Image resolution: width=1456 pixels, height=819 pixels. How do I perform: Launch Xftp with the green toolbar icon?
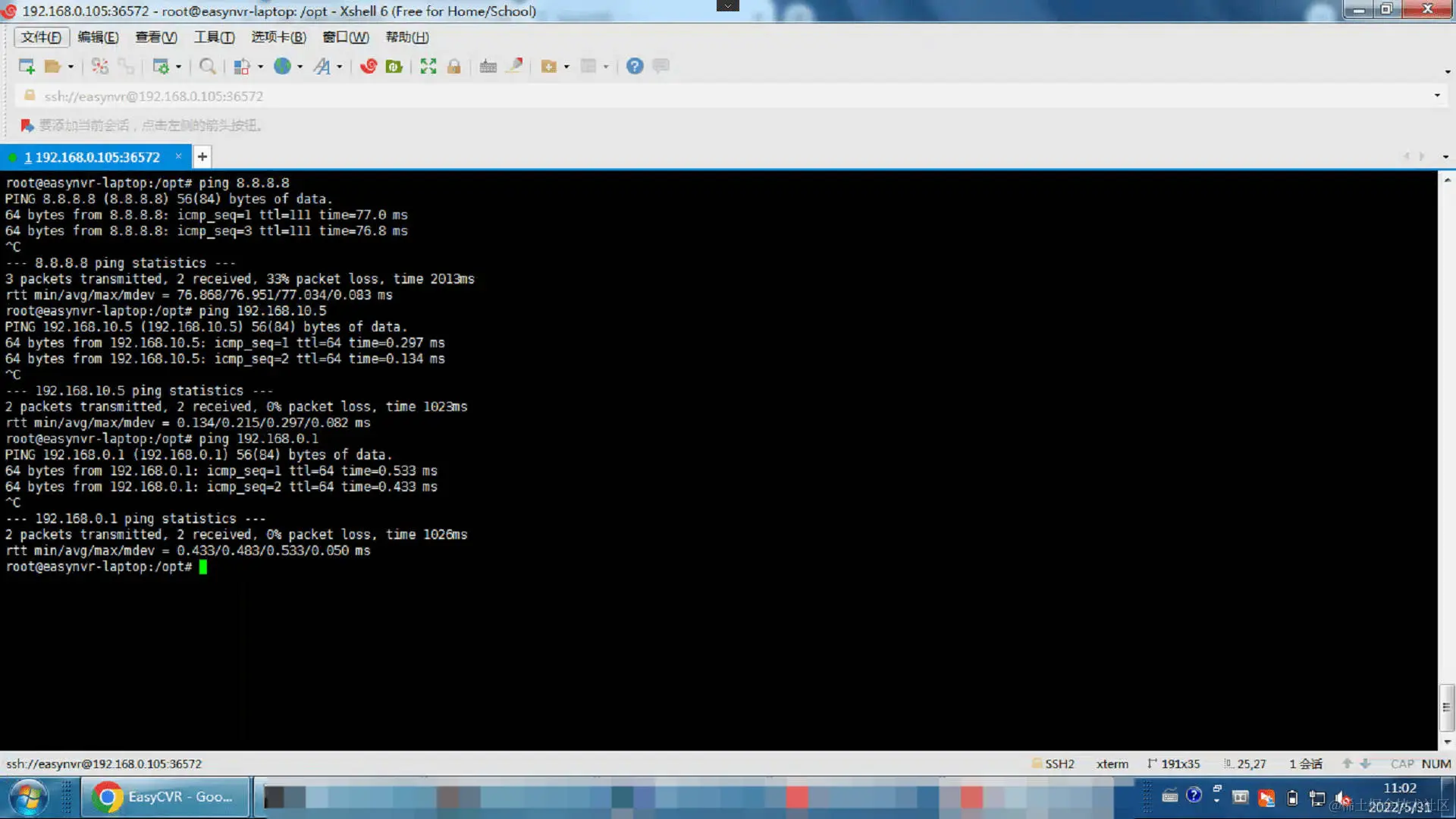pyautogui.click(x=394, y=67)
